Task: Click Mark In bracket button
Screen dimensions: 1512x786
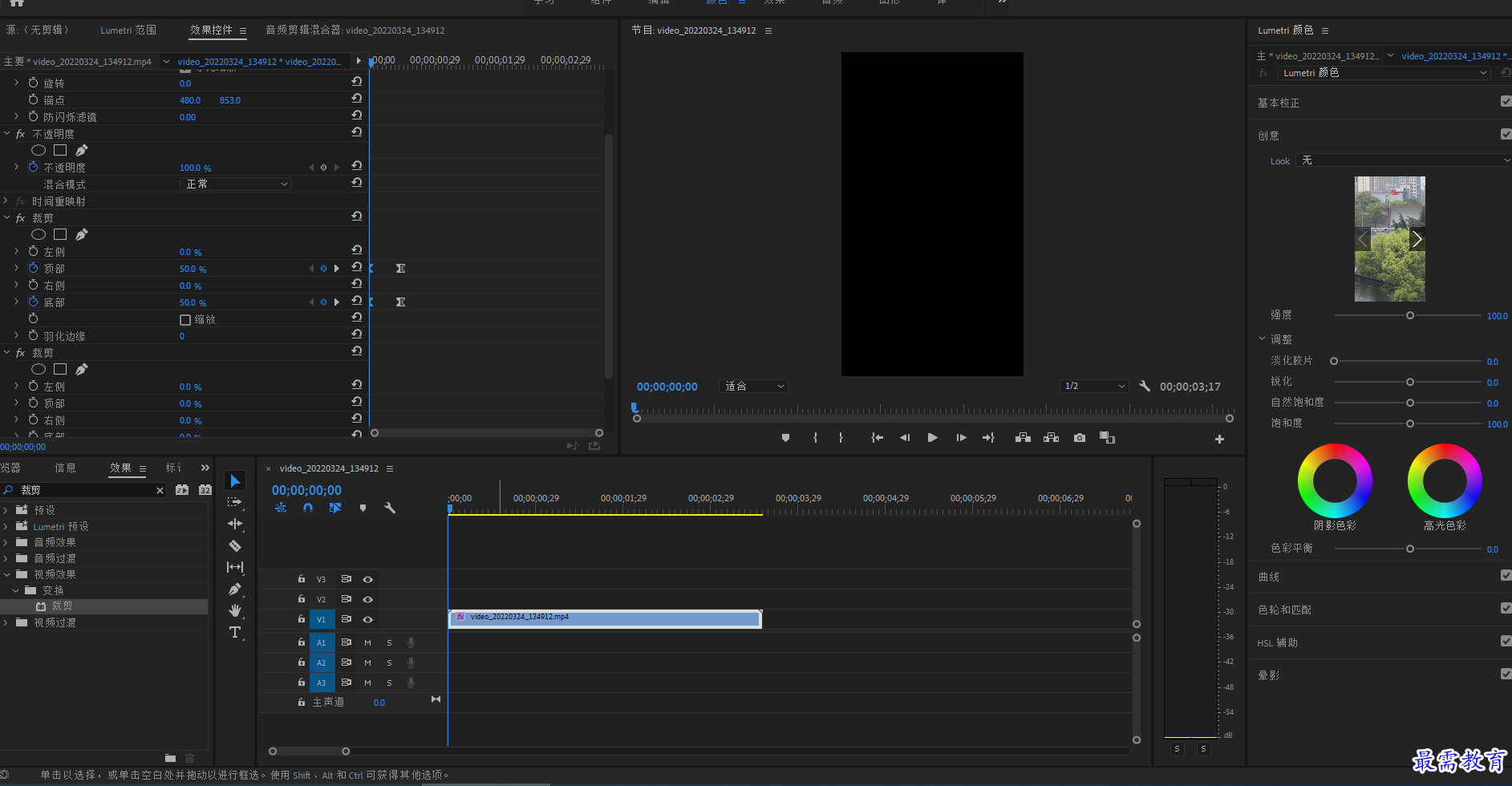Action: (x=815, y=438)
